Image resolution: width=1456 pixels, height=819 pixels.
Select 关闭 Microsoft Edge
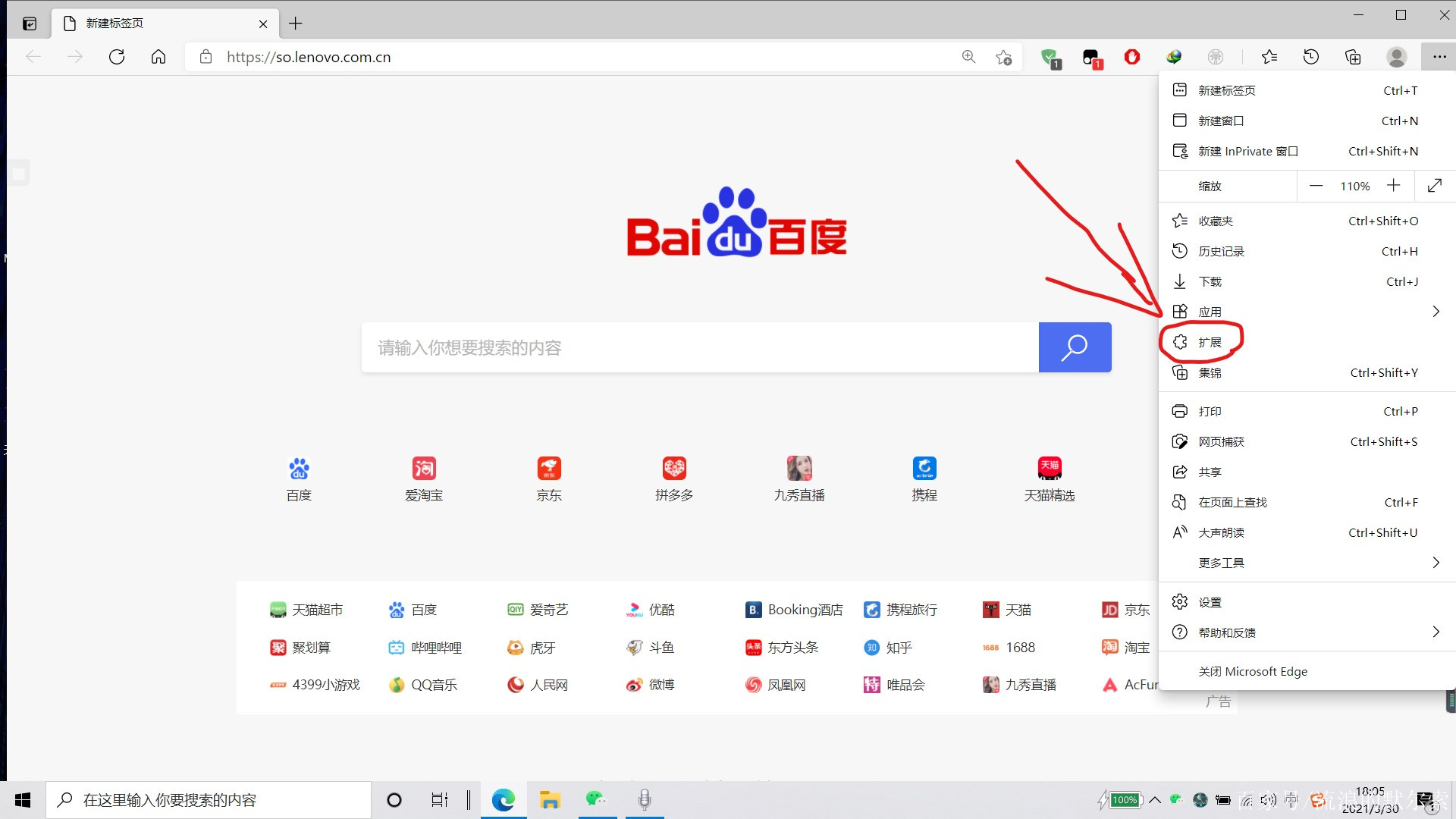point(1307,671)
